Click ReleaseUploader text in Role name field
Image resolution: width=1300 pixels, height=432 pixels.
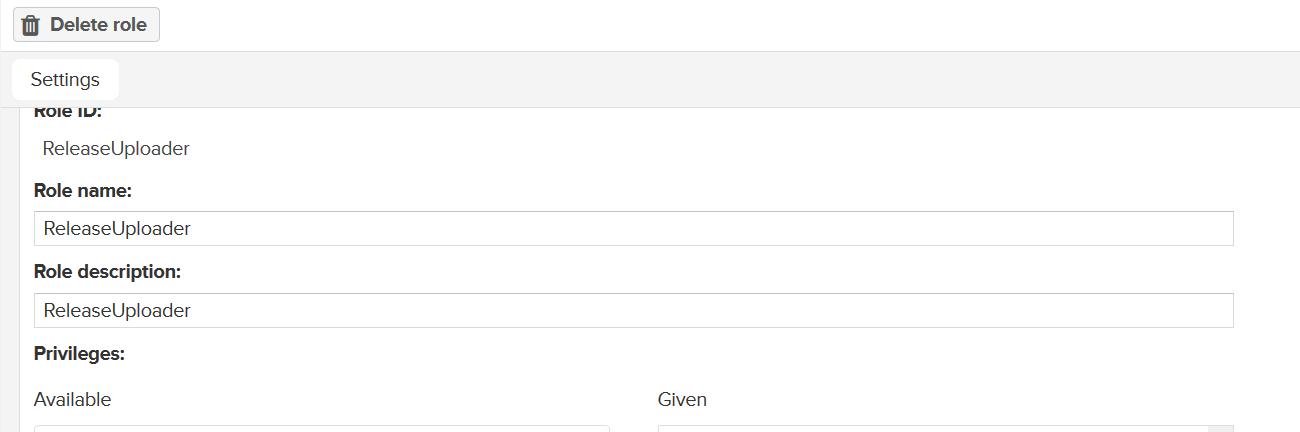(117, 229)
